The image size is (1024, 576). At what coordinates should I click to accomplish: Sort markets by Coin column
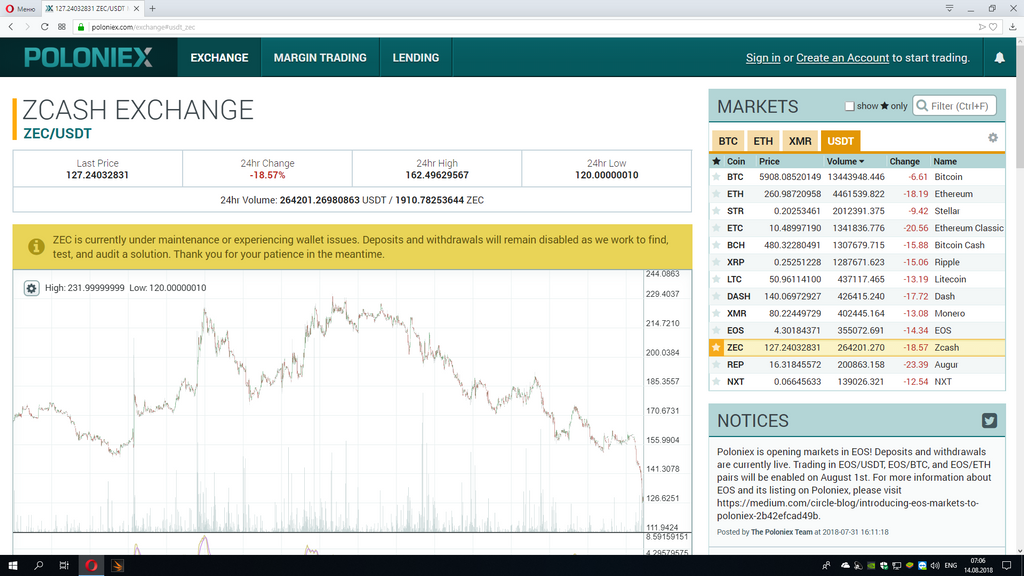(x=736, y=161)
